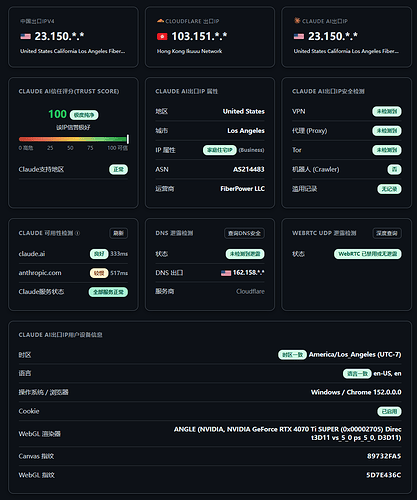417x500 pixels.
Task: Click the trust score gradient bar
Action: 73,139
